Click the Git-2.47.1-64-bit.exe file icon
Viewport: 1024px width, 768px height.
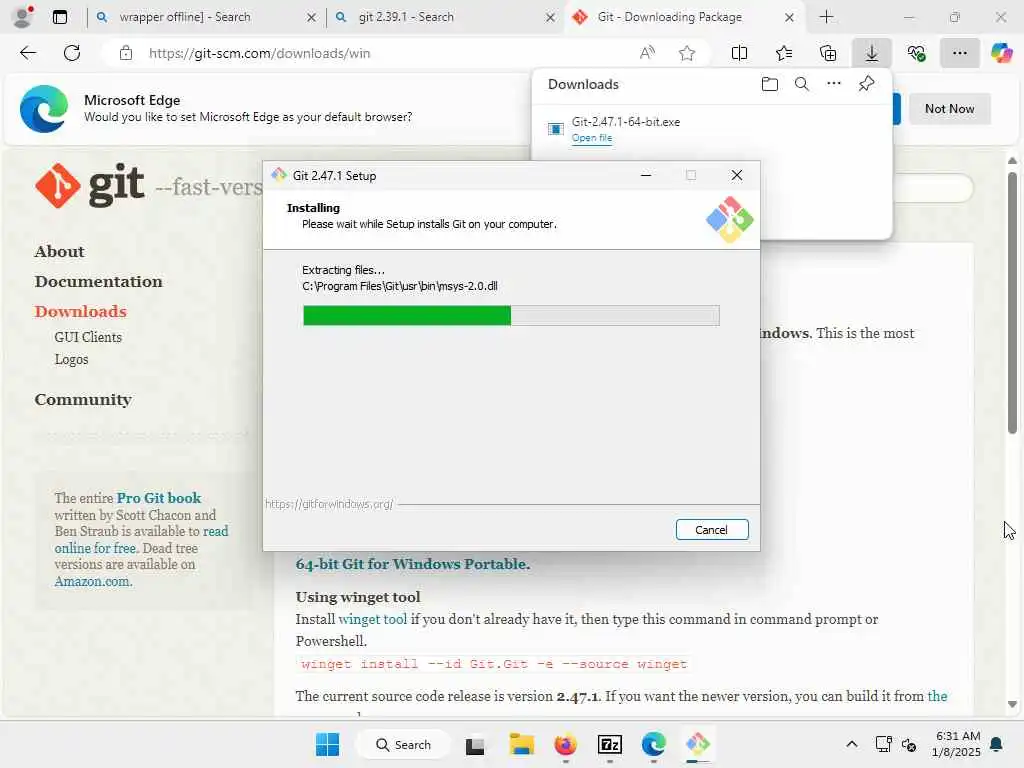[556, 129]
